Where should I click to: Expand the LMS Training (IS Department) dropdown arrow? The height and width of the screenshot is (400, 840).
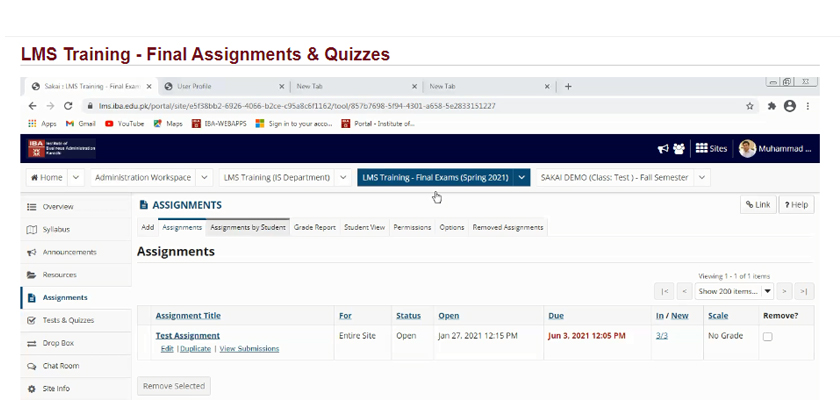point(343,178)
